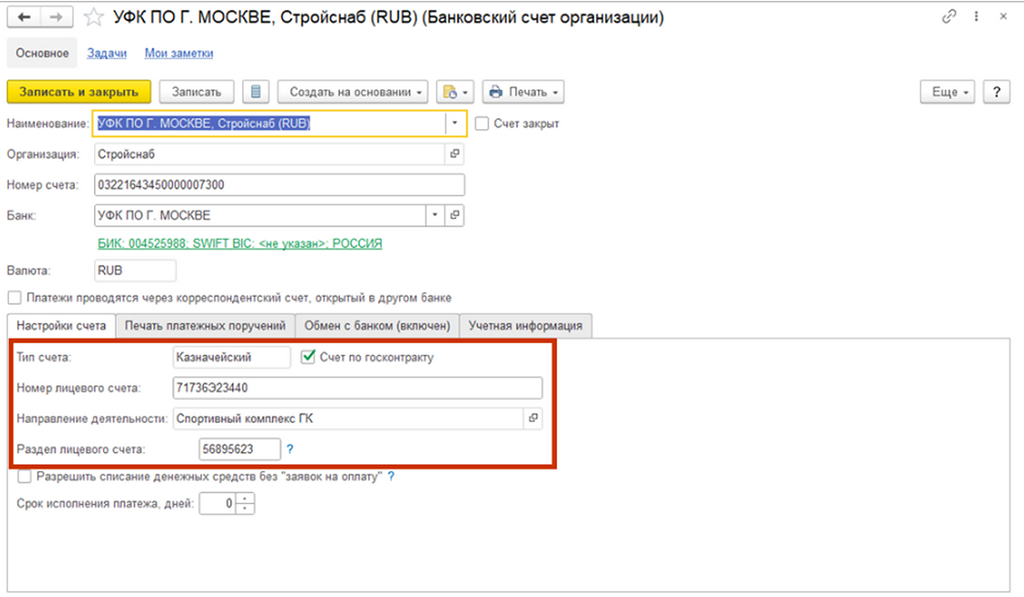The height and width of the screenshot is (597, 1024).
Task: Click the forward navigation arrow
Action: point(56,17)
